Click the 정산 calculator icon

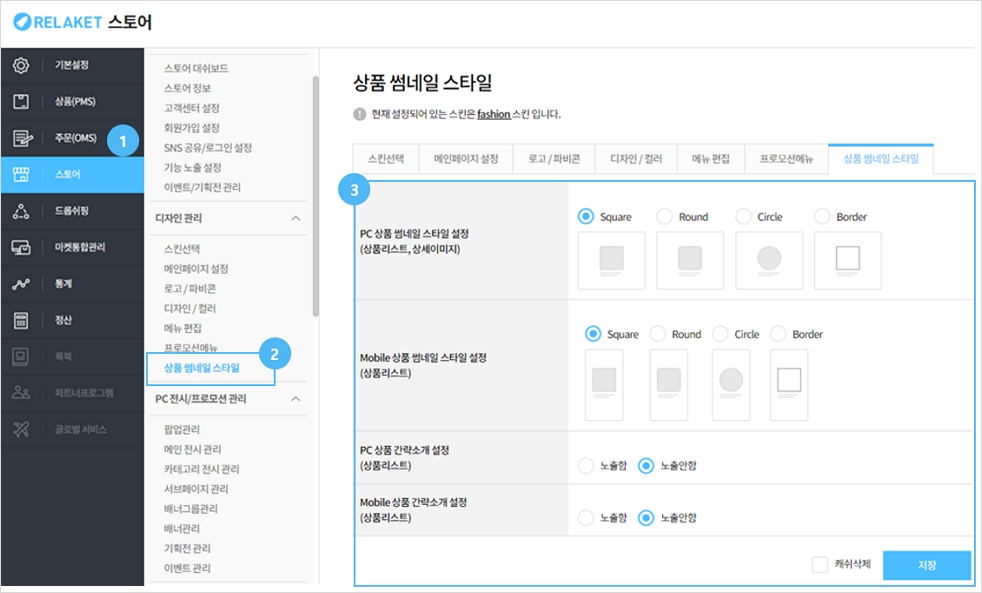click(x=21, y=320)
